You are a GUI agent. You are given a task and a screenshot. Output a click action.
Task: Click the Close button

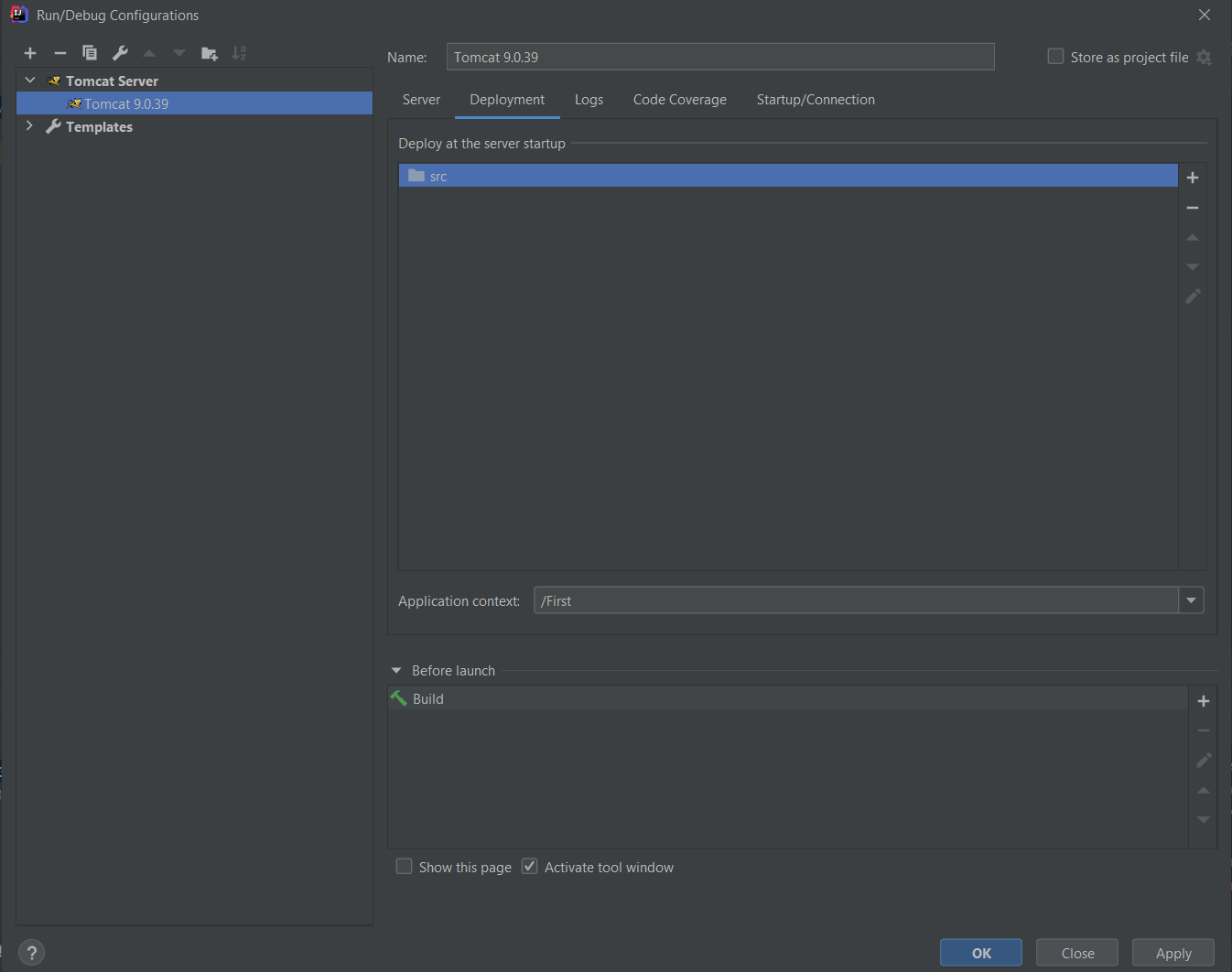(x=1077, y=953)
